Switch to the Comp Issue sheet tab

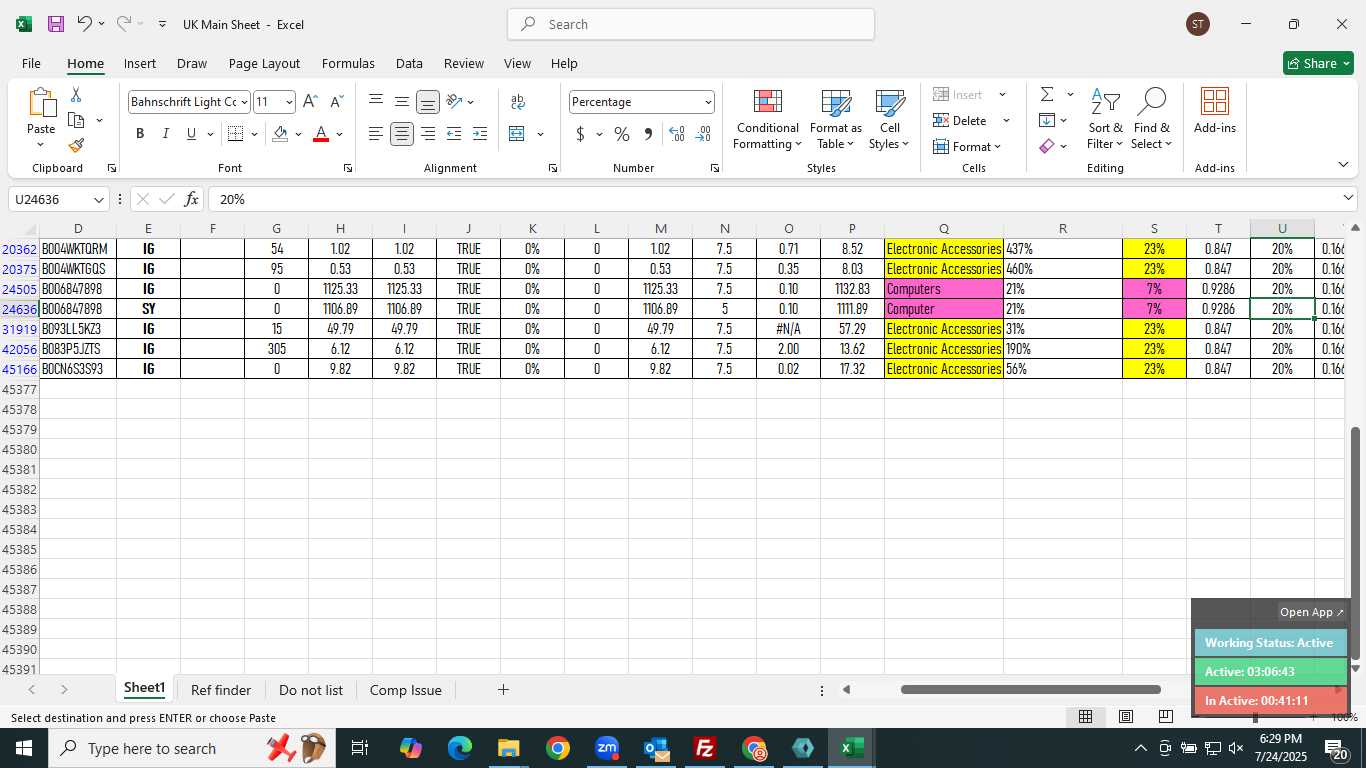(405, 690)
